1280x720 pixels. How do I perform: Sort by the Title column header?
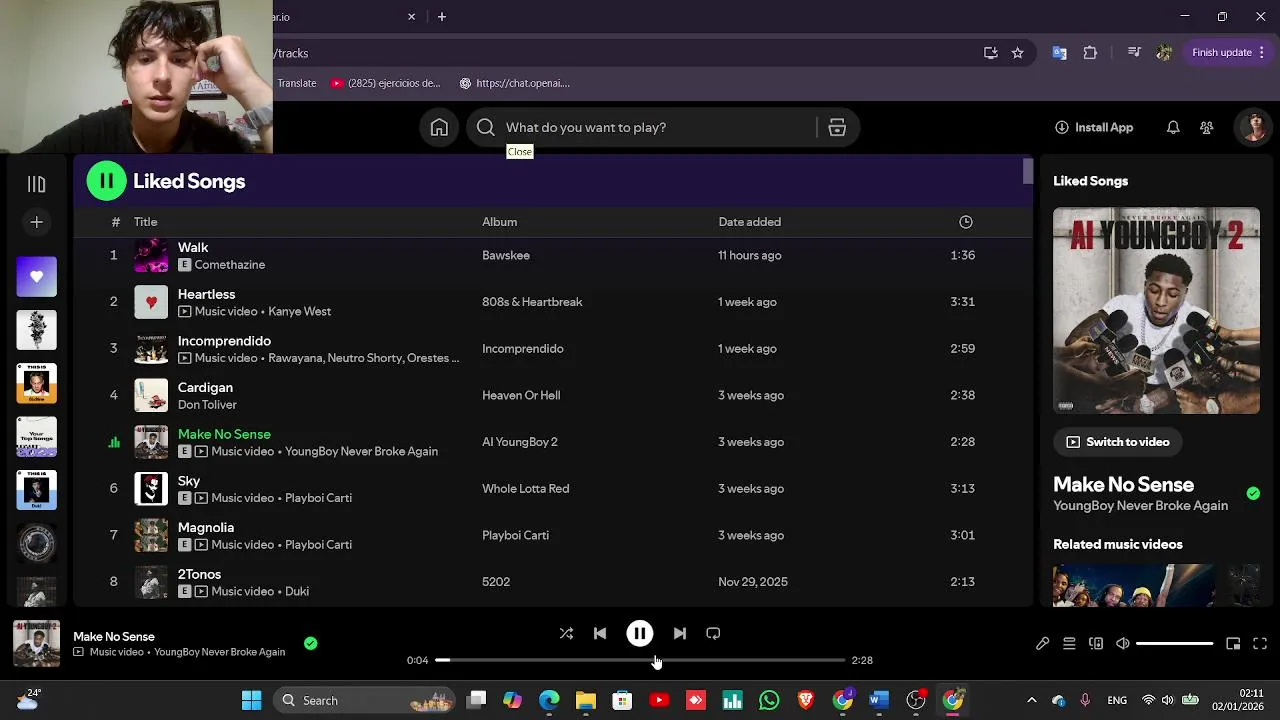(x=146, y=222)
